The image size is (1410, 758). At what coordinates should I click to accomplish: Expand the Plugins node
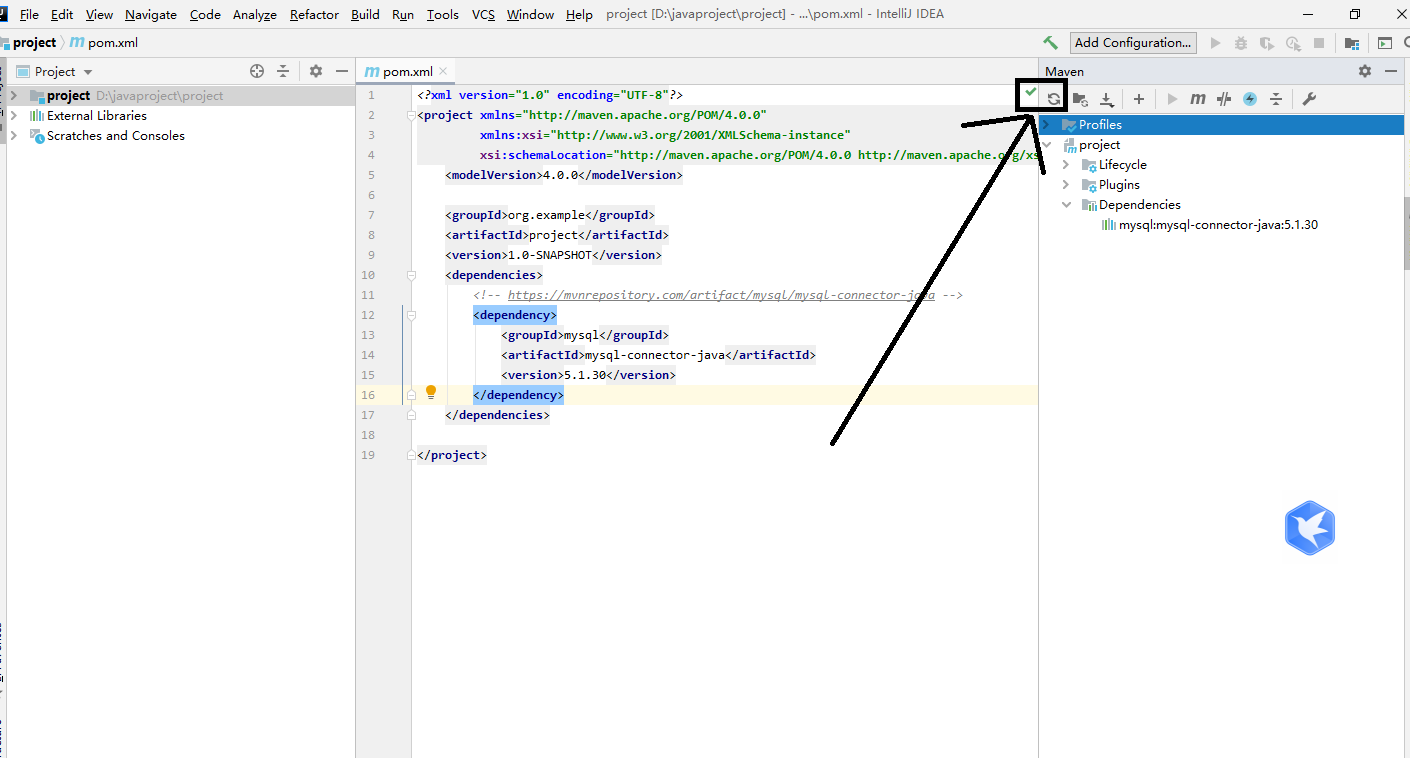tap(1066, 185)
